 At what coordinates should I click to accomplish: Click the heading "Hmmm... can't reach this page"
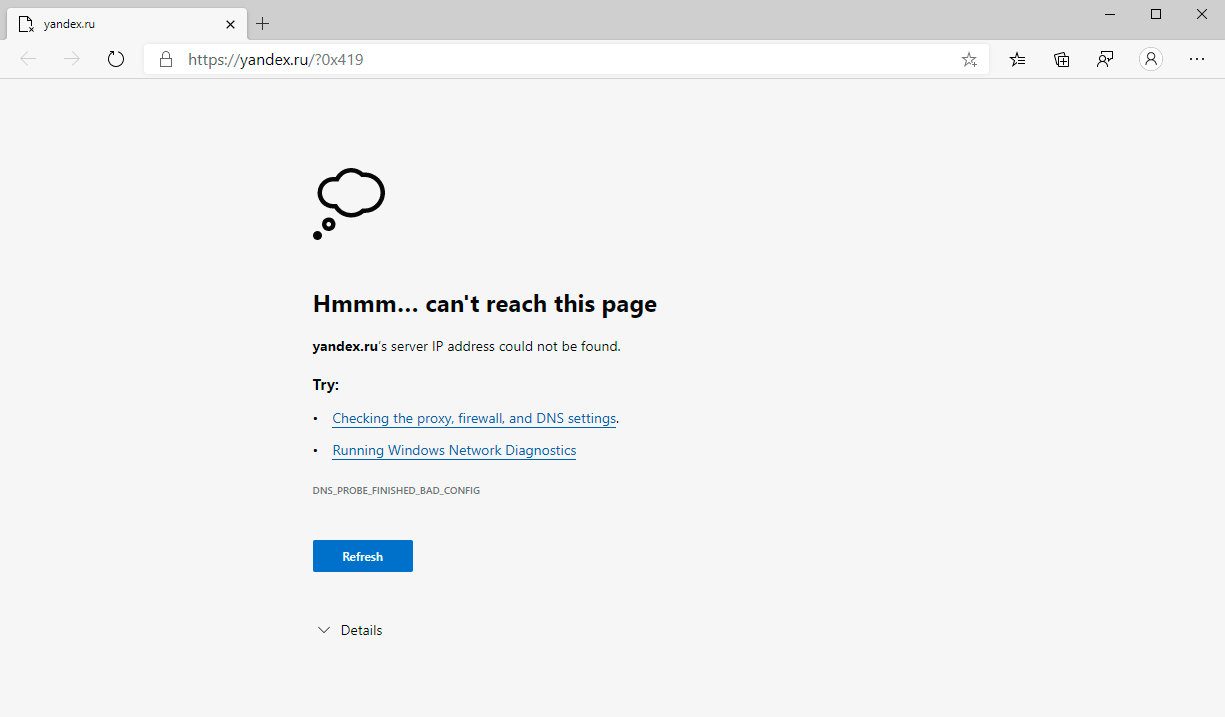485,304
